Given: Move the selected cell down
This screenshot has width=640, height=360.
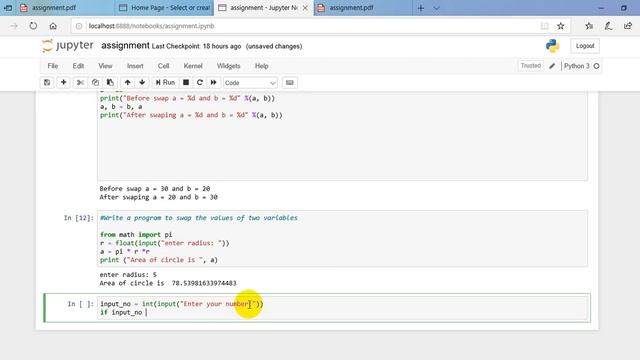Looking at the screenshot, I should coord(142,82).
